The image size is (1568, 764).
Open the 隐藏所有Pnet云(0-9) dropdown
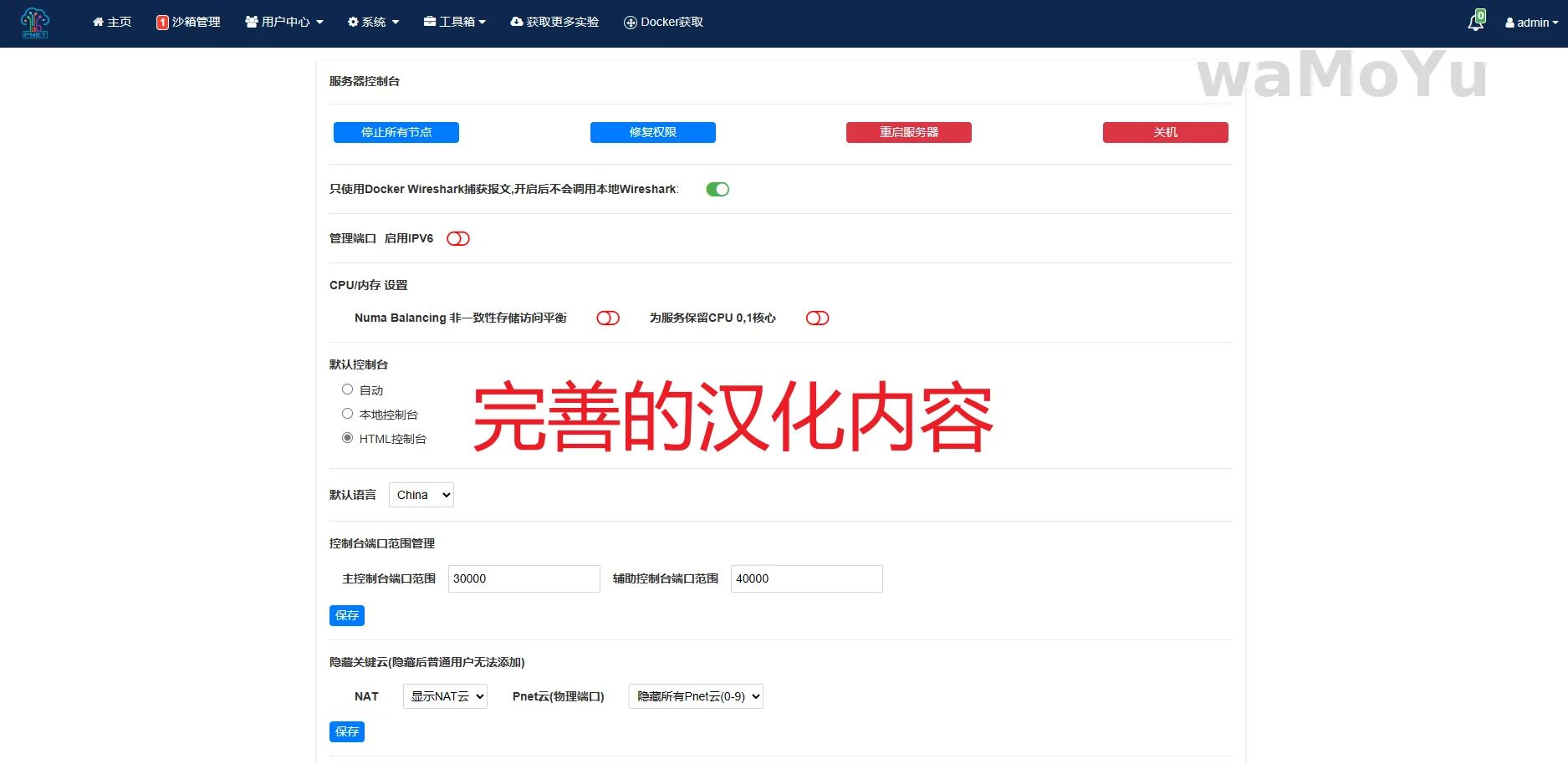pyautogui.click(x=696, y=697)
